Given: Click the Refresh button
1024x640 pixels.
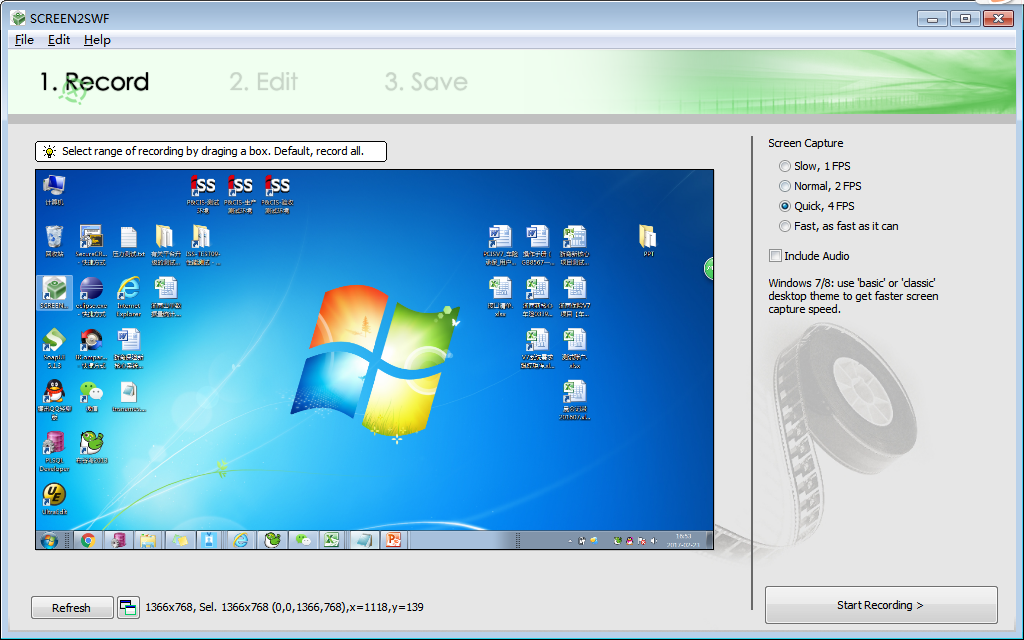Looking at the screenshot, I should (x=72, y=607).
